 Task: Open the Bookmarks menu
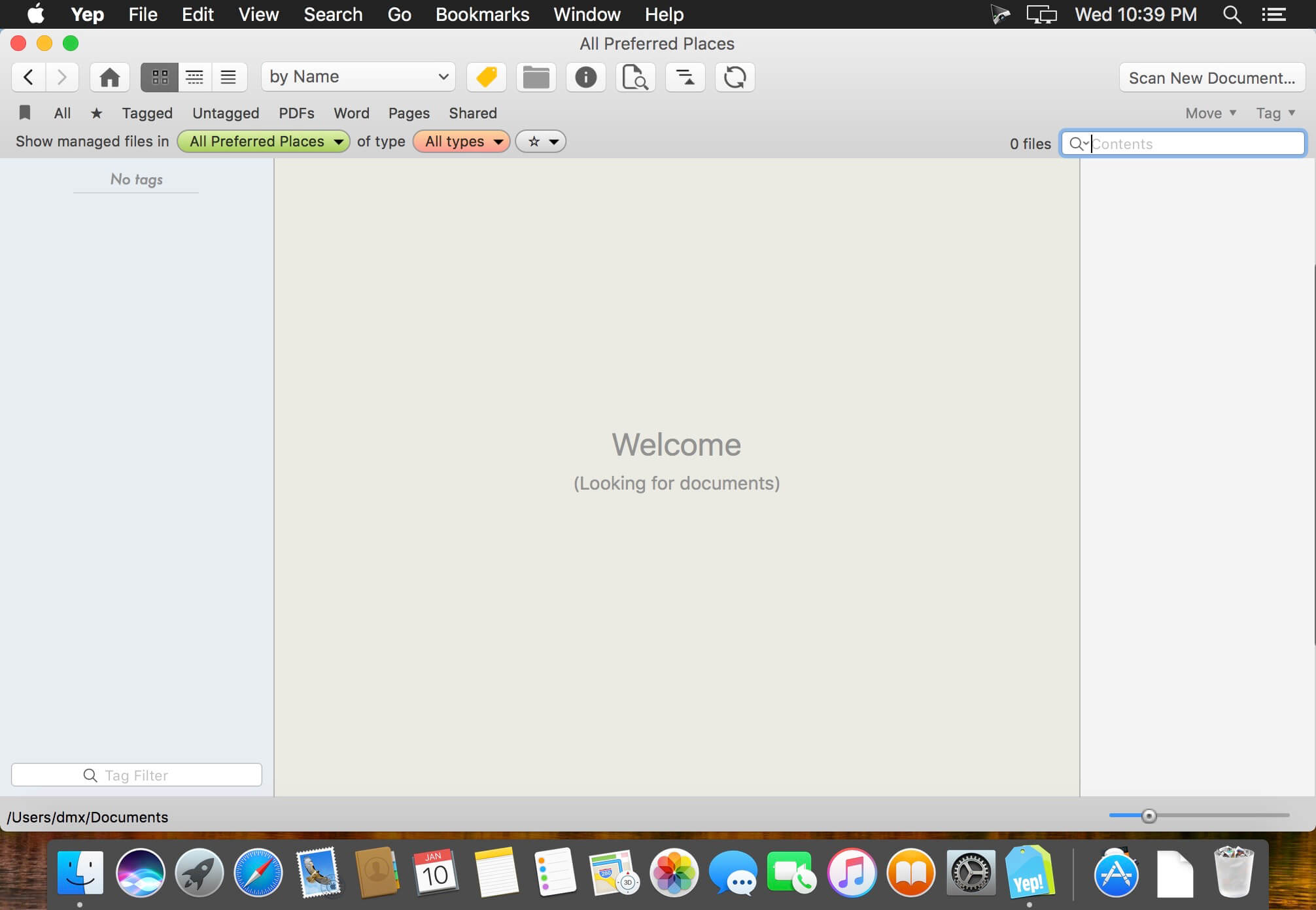coord(482,14)
